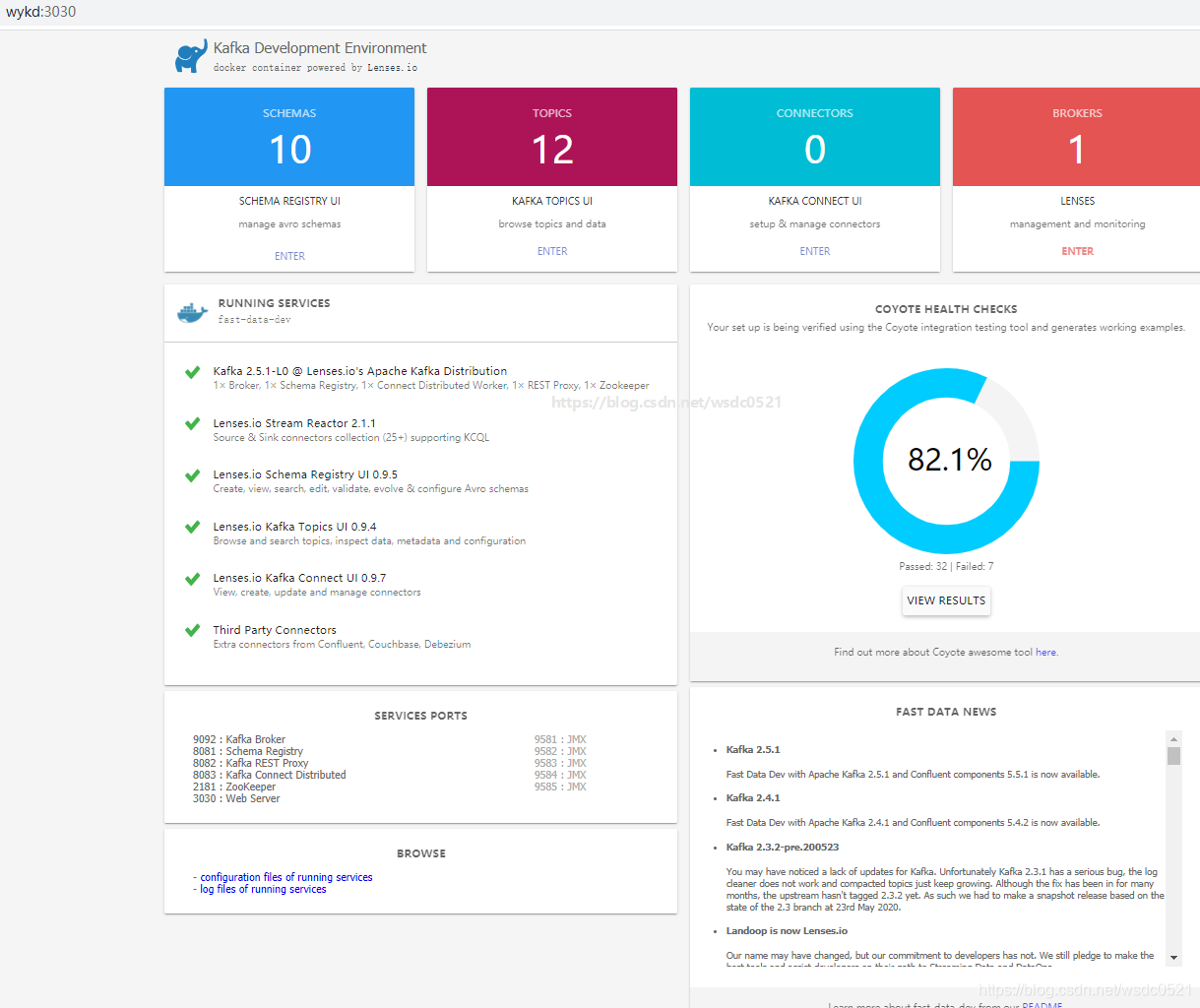Click the wykd:3030 address bar text

pyautogui.click(x=40, y=12)
